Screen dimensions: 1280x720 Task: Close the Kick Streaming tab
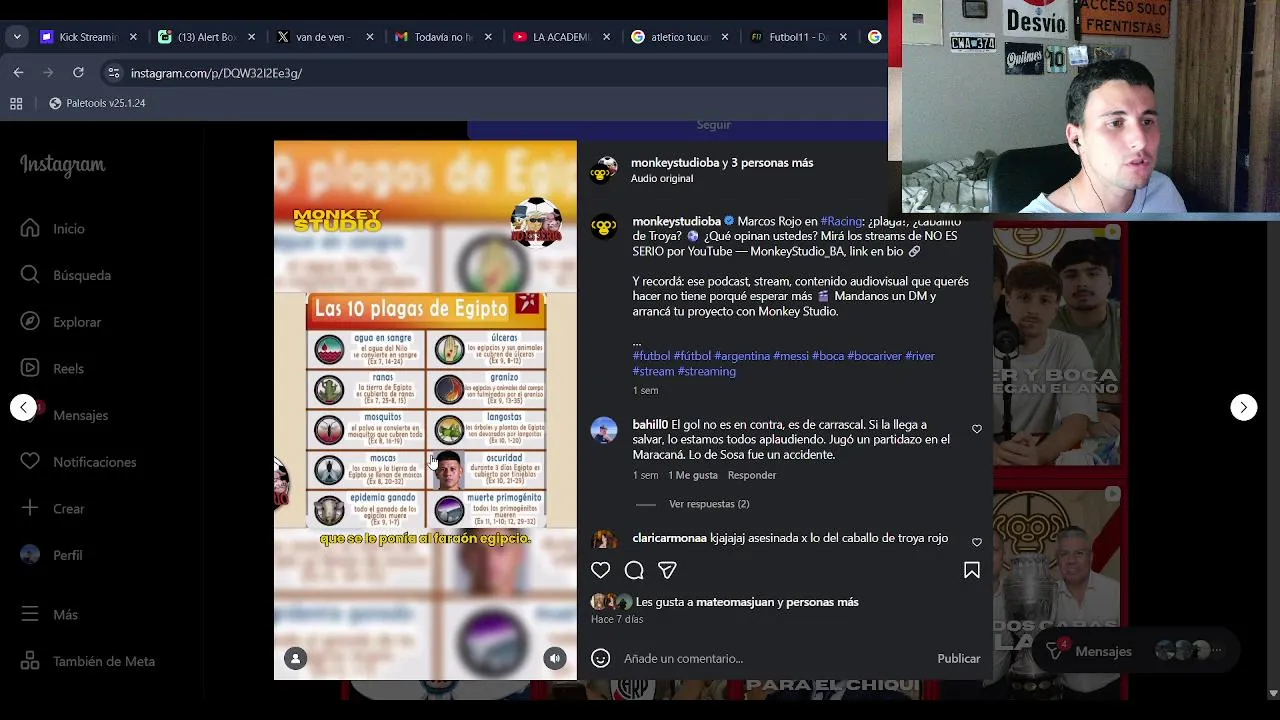(x=133, y=37)
